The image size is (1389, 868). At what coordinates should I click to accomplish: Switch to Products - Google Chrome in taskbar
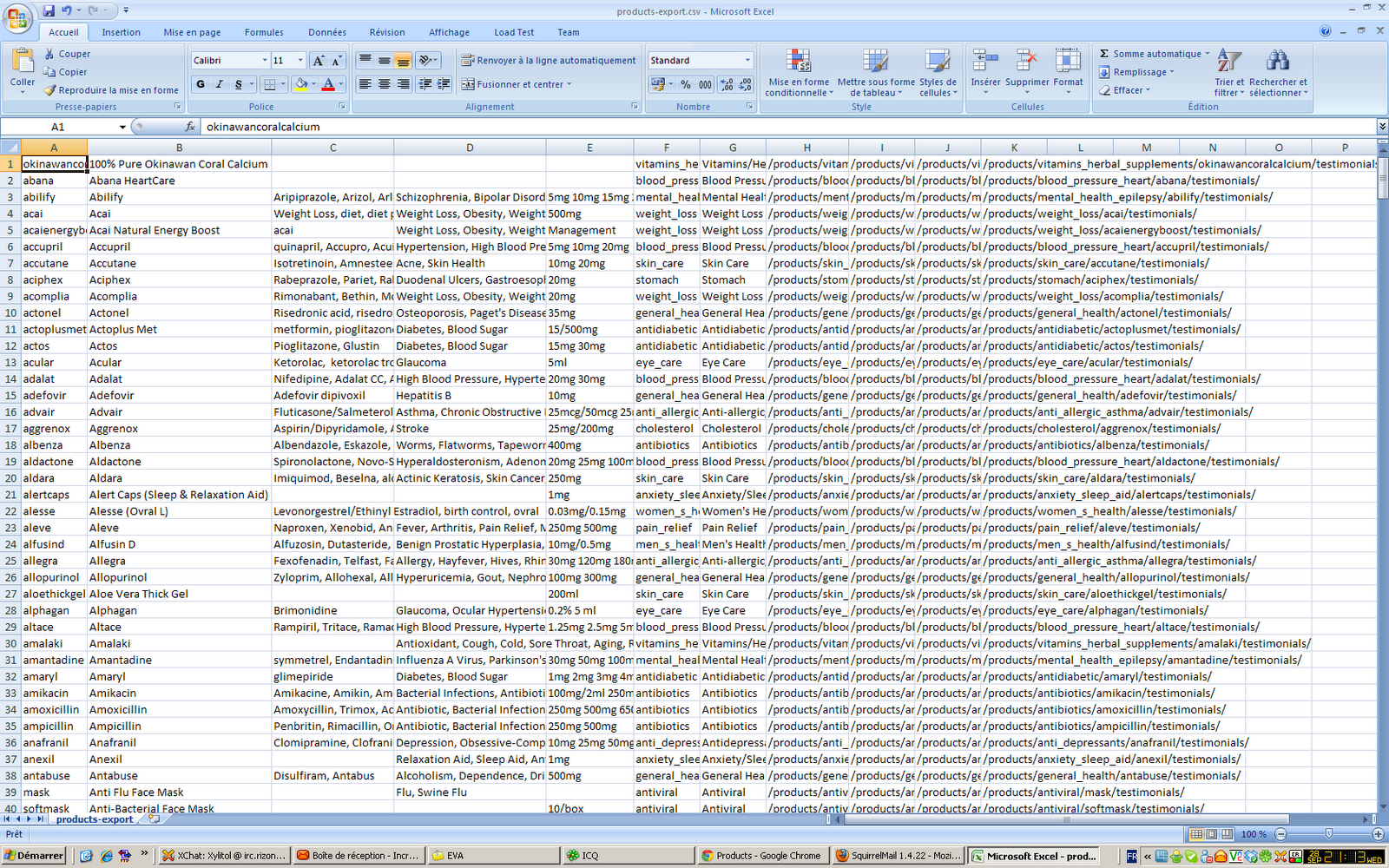pos(764,856)
